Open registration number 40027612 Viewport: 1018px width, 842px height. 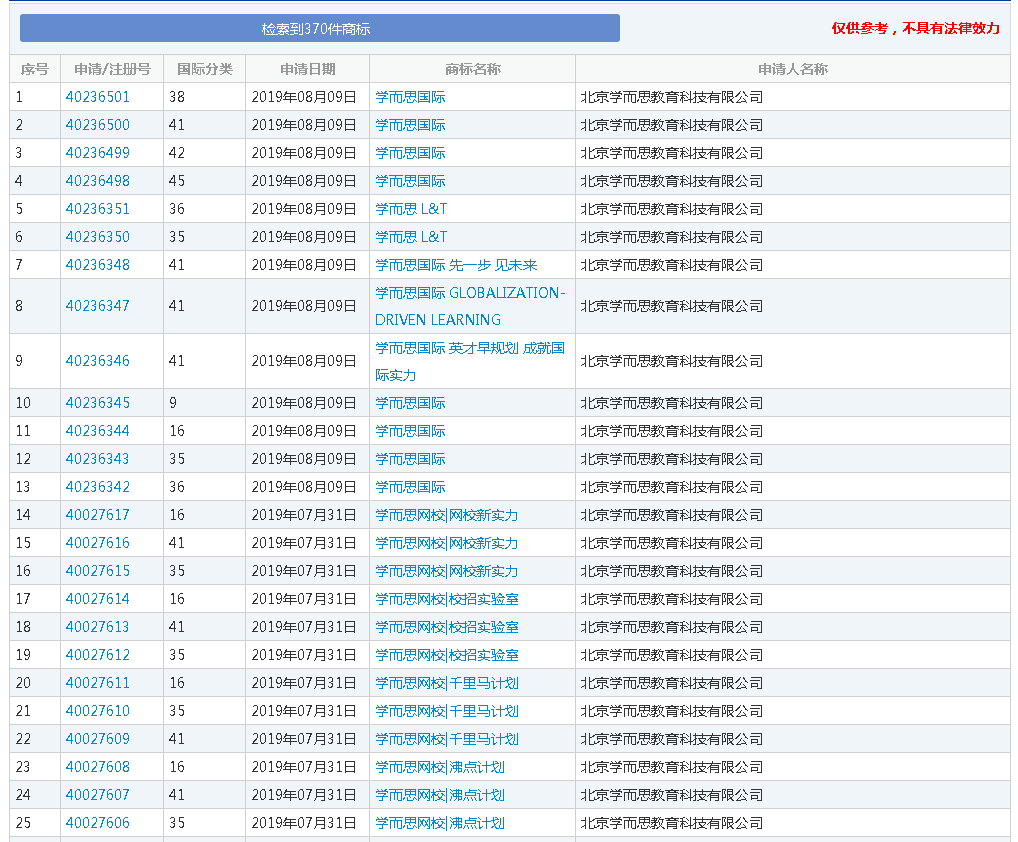coord(97,654)
